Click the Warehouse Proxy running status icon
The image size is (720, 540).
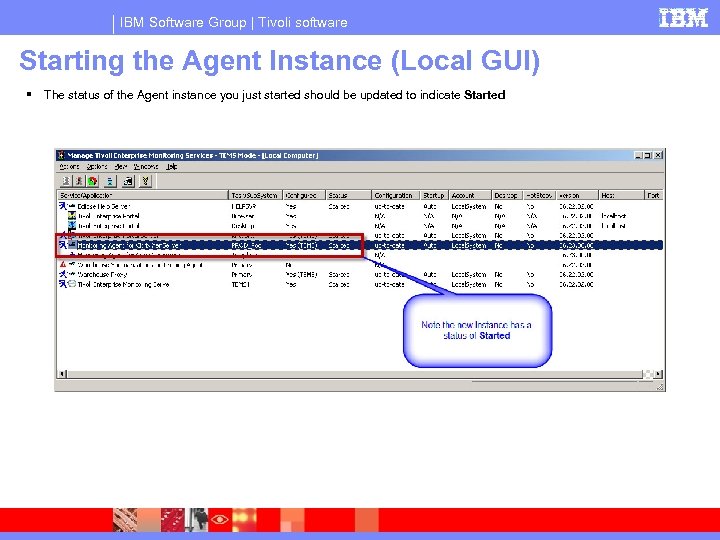tap(63, 274)
